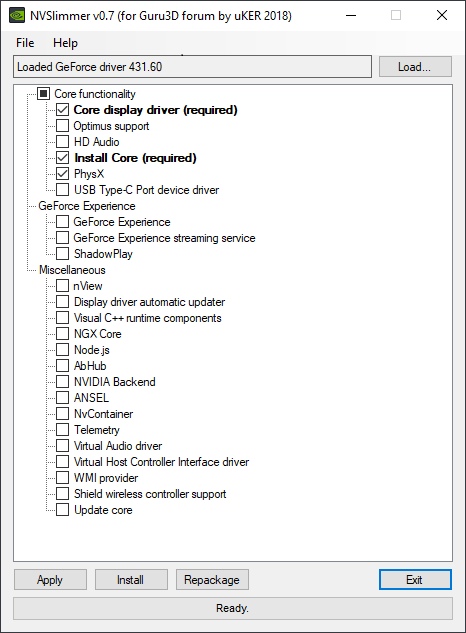Check the WMI provider checkbox
This screenshot has width=466, height=633.
coord(62,478)
